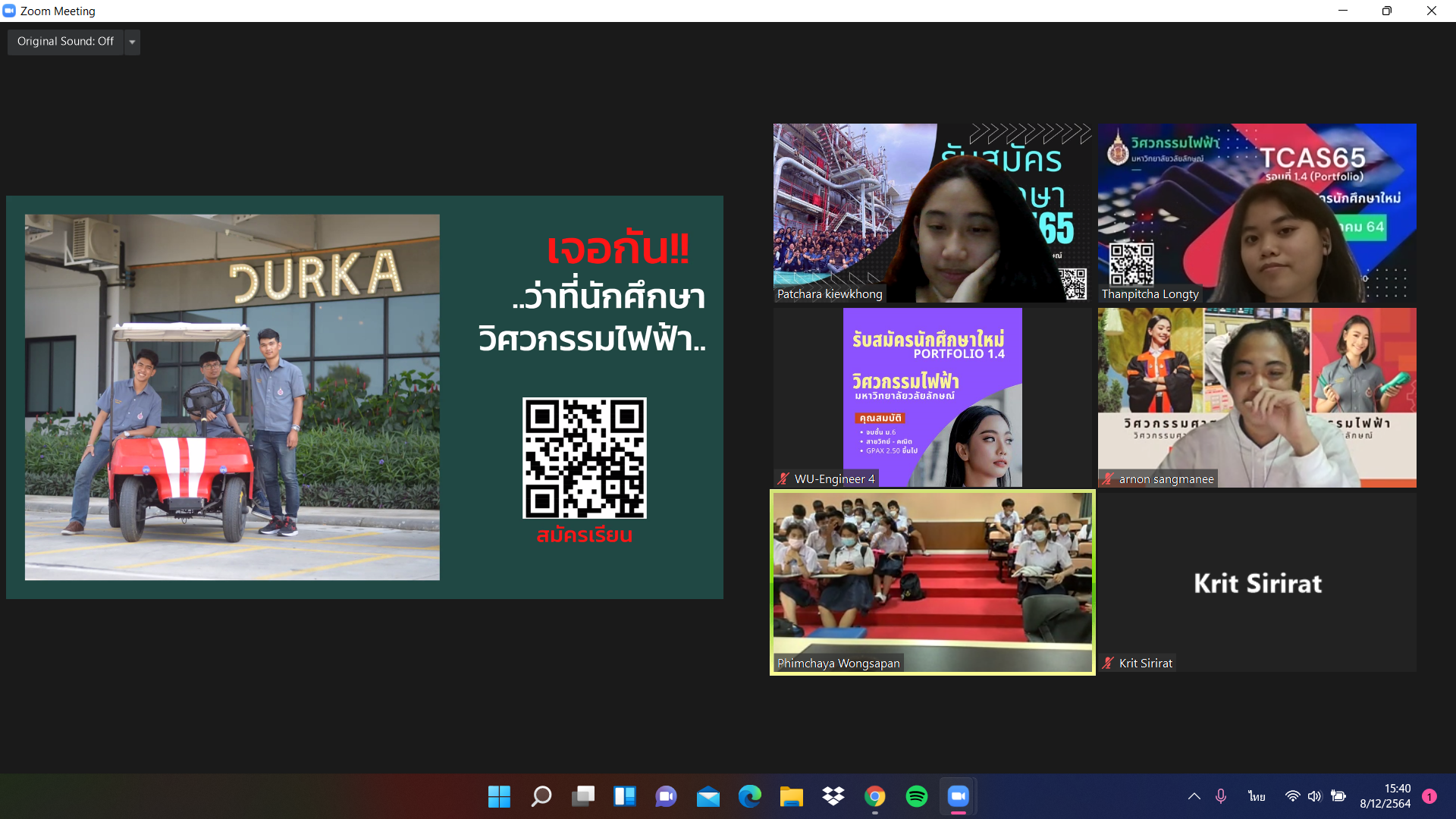Toggle system tray microphone icon
Viewport: 1456px width, 819px height.
coord(1221,796)
